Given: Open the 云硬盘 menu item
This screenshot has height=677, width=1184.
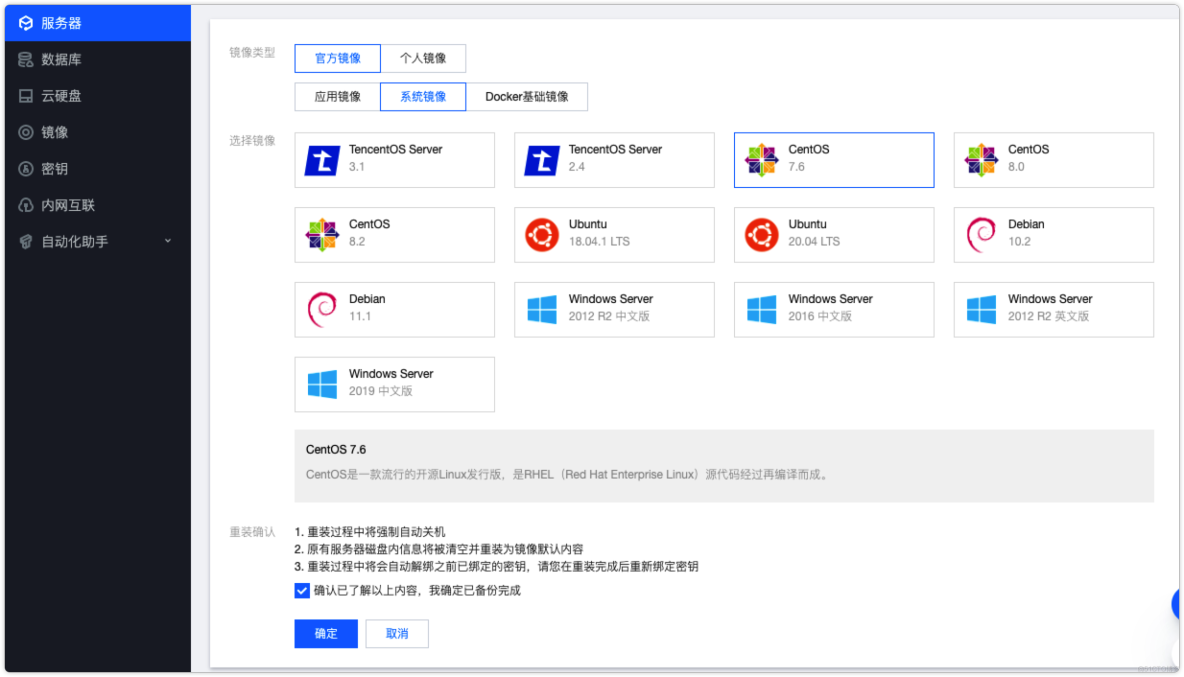Looking at the screenshot, I should click(97, 96).
